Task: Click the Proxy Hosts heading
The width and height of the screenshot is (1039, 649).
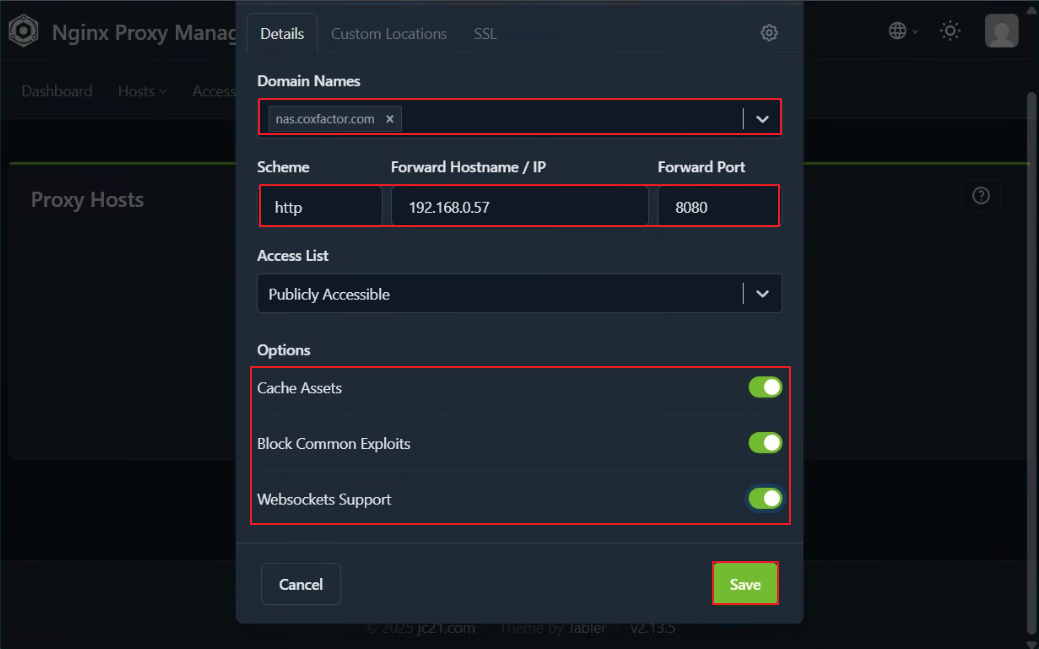Action: [87, 200]
